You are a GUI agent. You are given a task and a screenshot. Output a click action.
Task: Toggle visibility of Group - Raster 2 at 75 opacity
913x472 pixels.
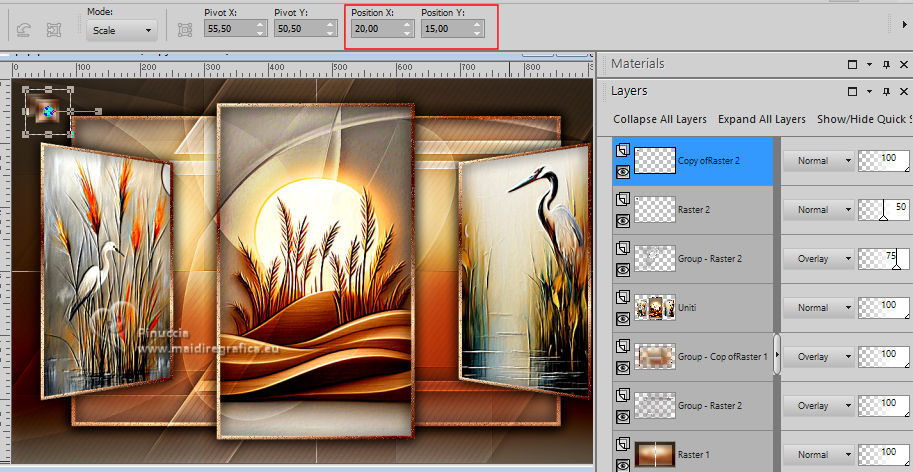623,269
